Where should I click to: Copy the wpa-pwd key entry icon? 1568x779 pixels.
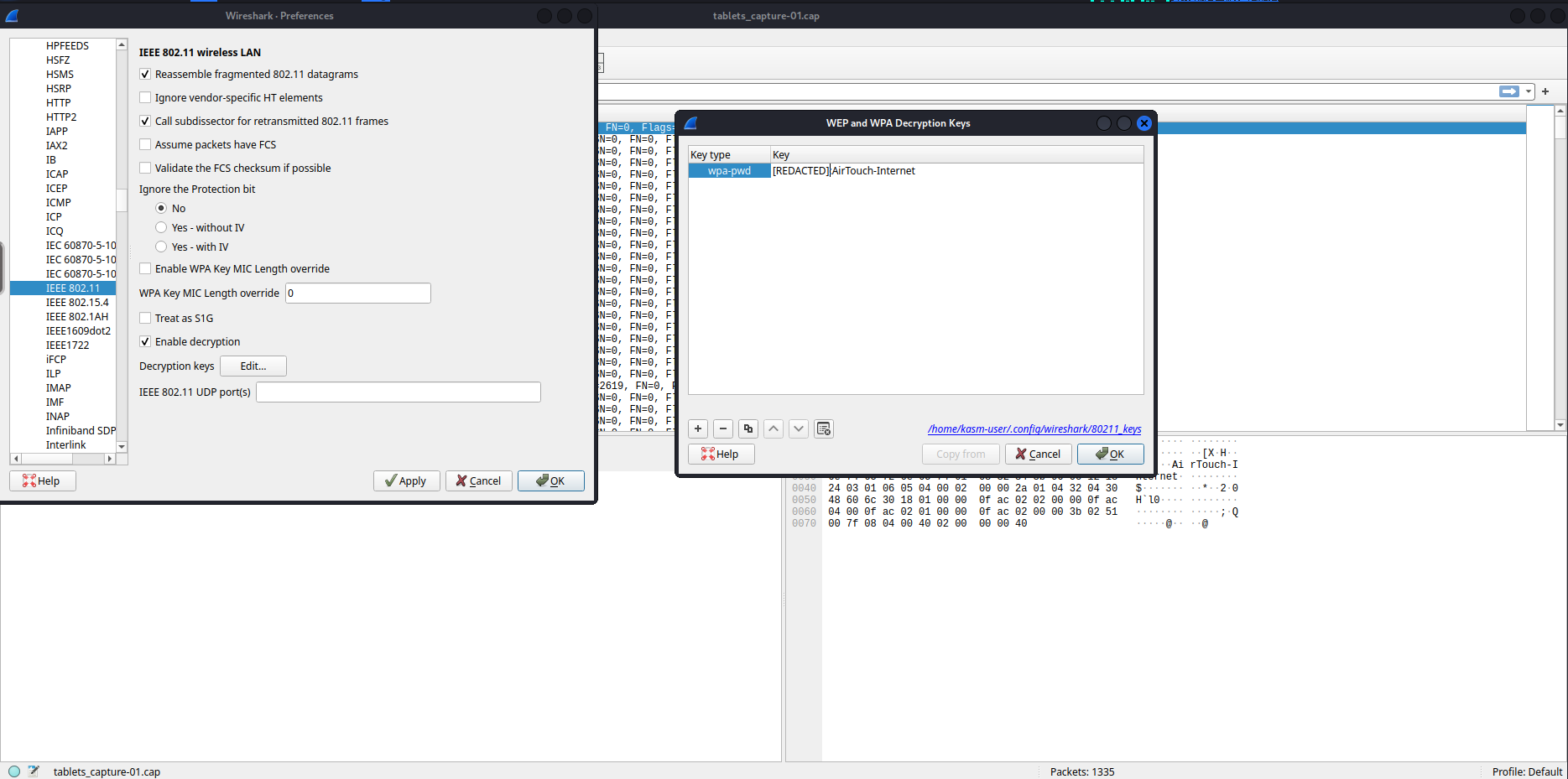[x=748, y=428]
